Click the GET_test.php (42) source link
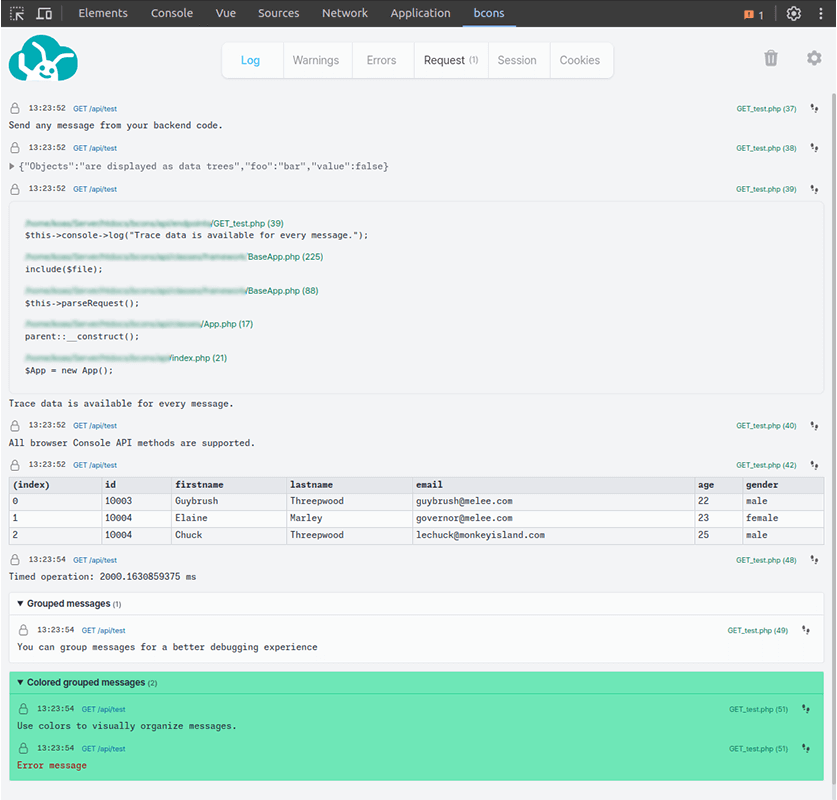Screen dimensions: 837x800 [x=766, y=465]
